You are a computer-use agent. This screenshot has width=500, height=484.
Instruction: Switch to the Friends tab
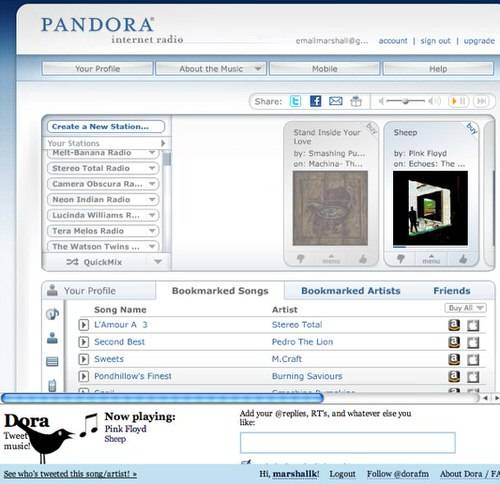tap(452, 291)
